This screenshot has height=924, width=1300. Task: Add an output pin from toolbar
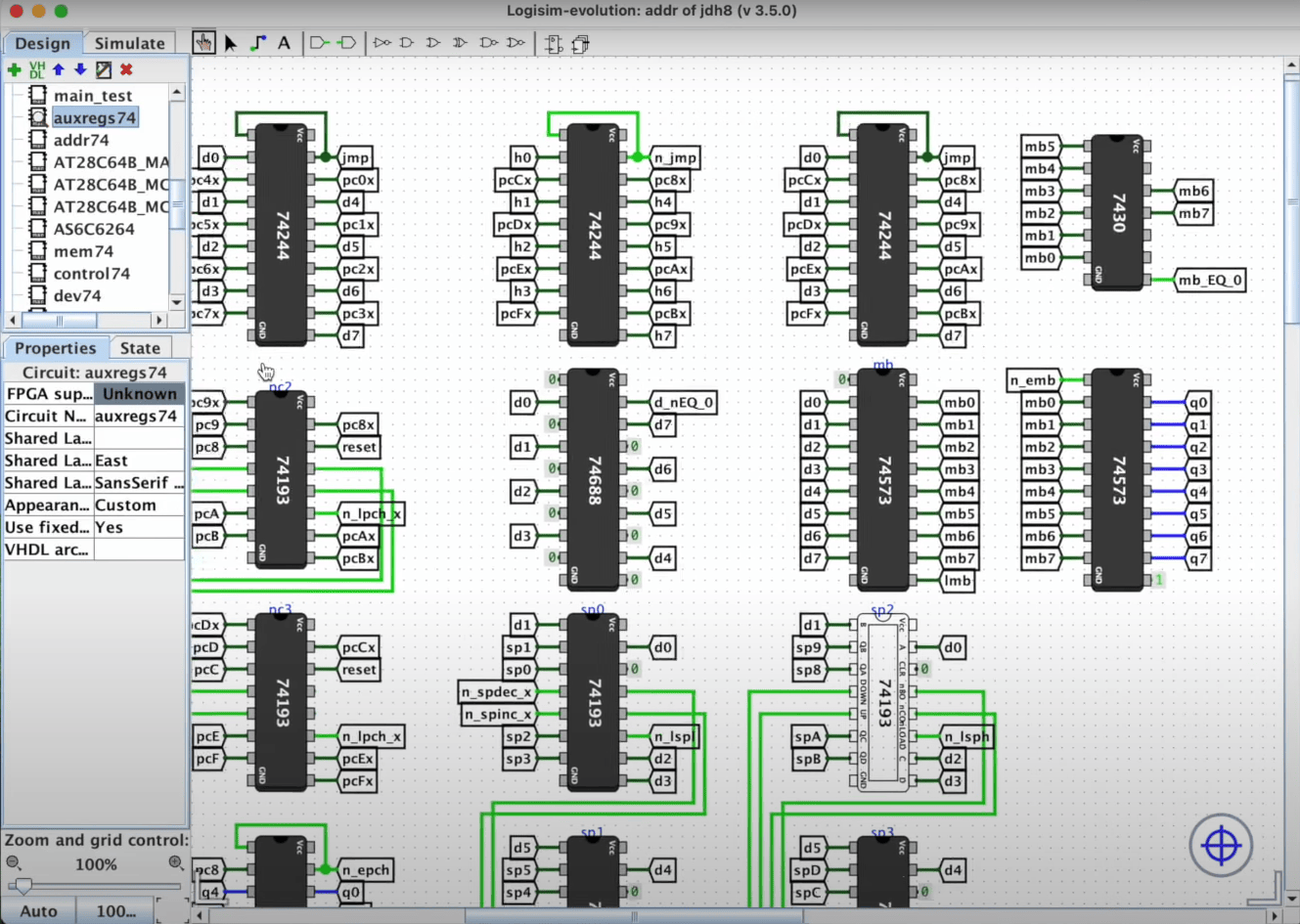[346, 43]
